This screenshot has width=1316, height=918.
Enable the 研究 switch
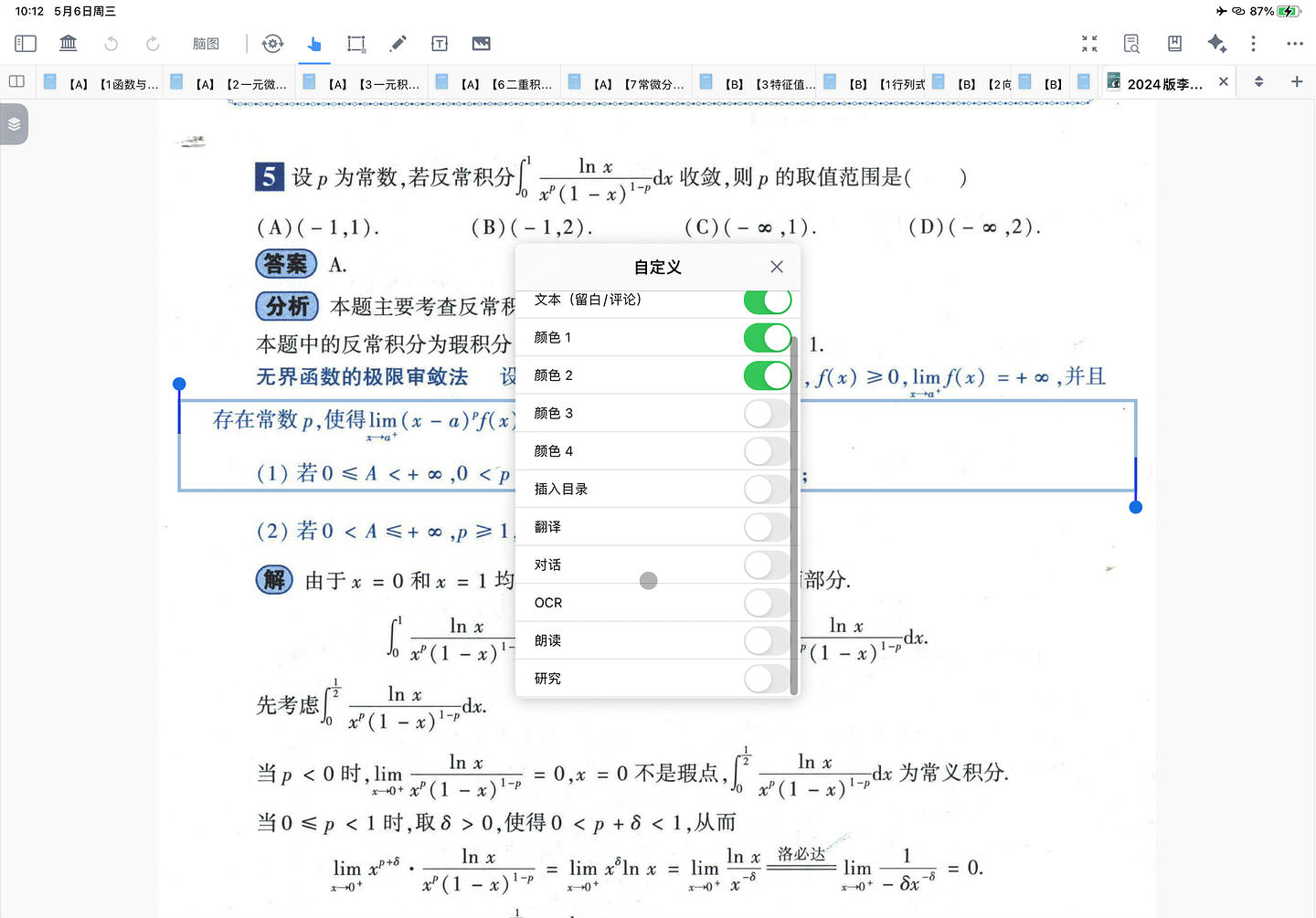[x=768, y=679]
